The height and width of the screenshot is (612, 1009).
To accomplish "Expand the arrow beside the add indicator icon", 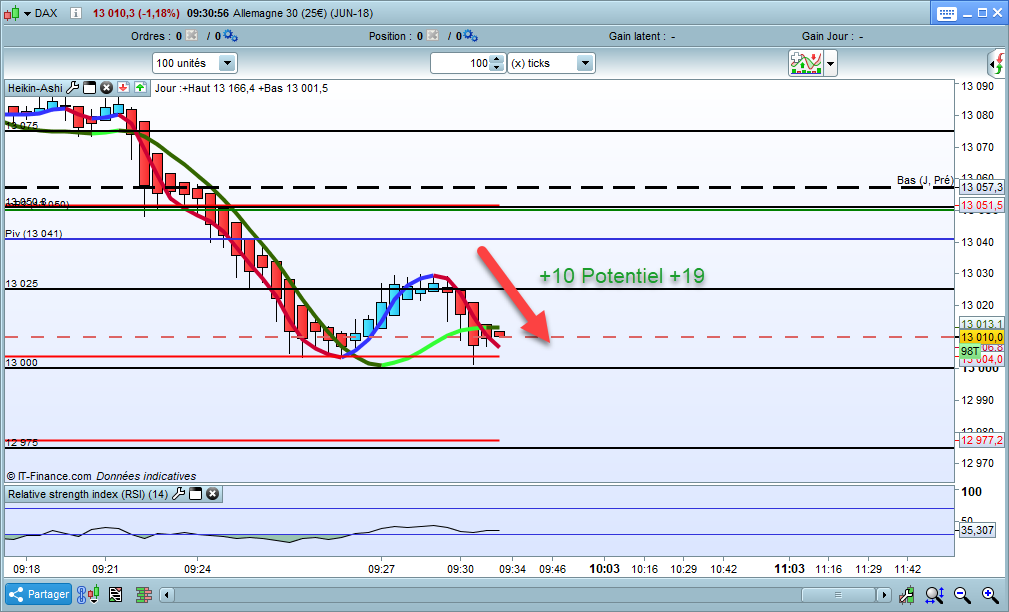I will point(831,64).
